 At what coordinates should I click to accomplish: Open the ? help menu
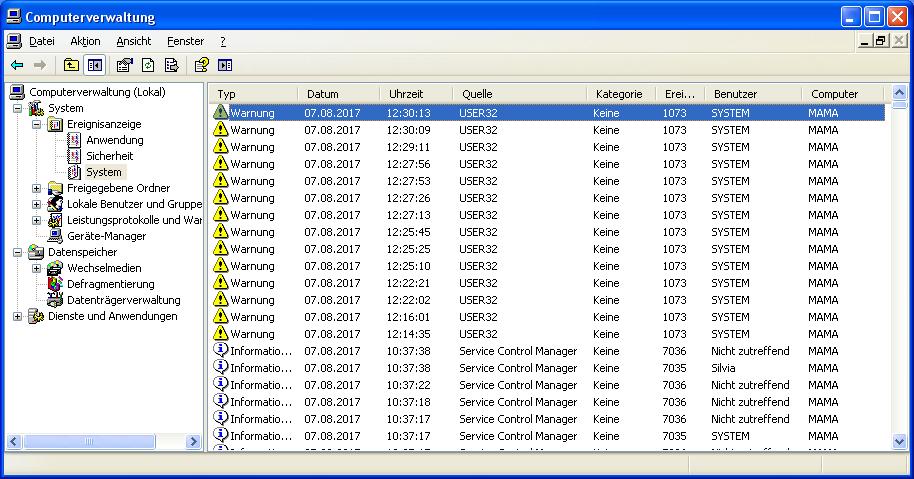point(223,41)
